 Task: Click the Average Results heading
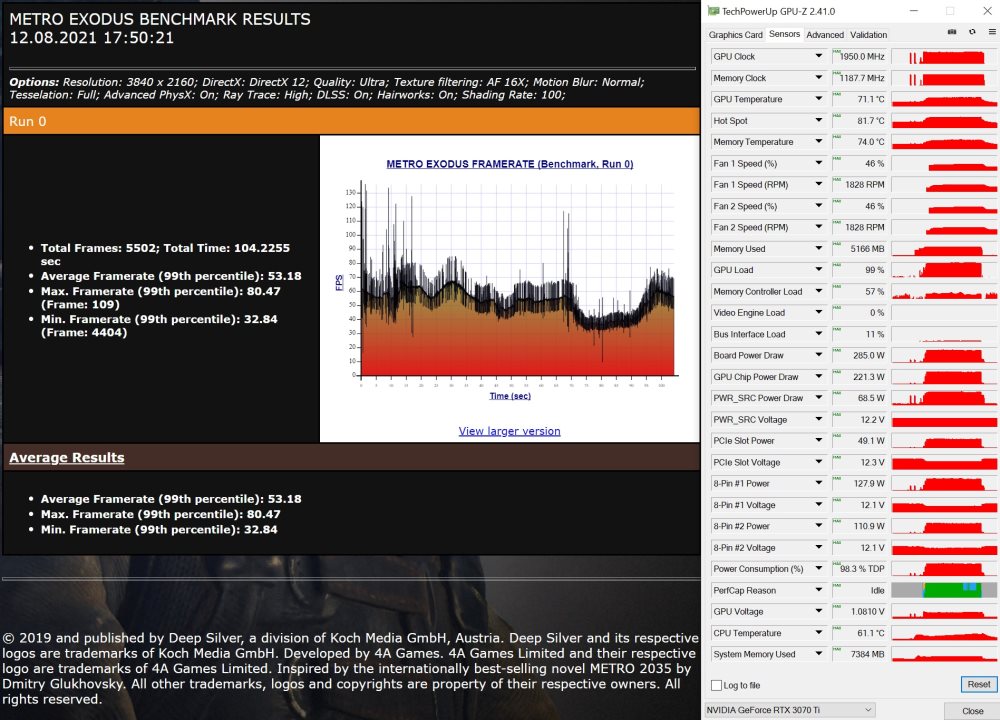[x=66, y=458]
